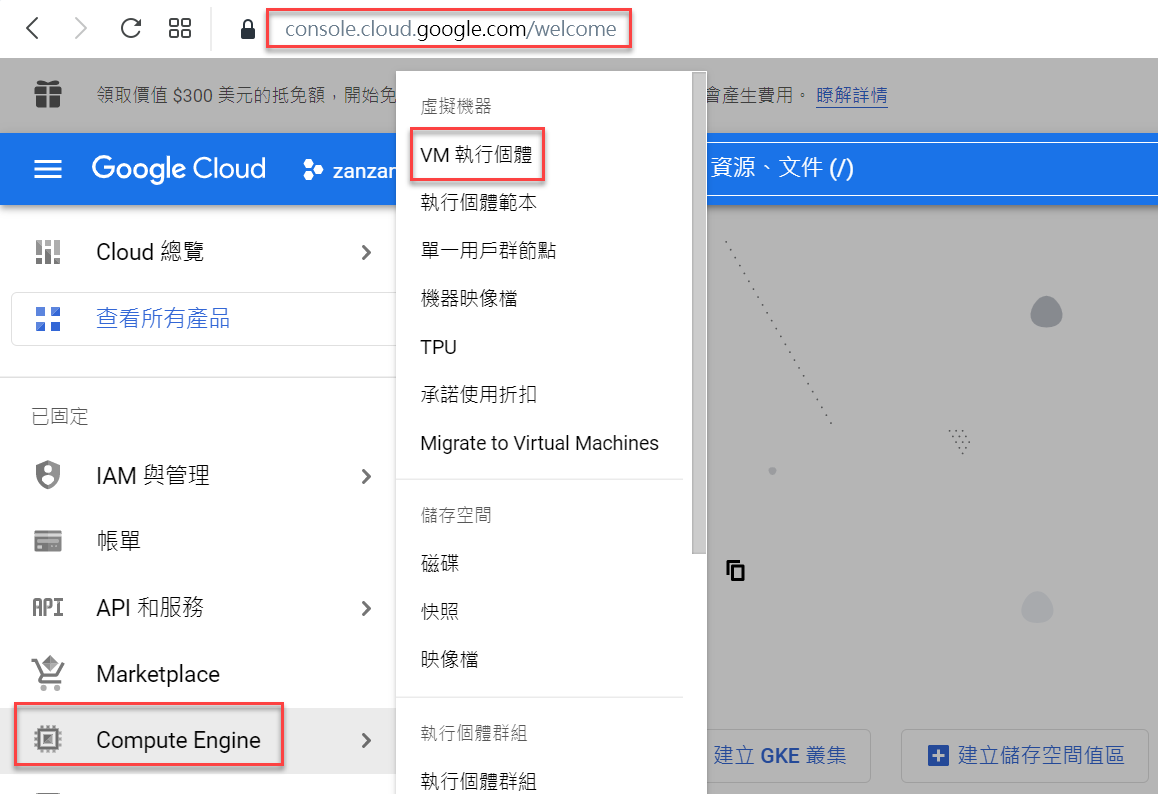The image size is (1158, 794).
Task: Select 執行個體範本 in submenu
Action: [479, 202]
